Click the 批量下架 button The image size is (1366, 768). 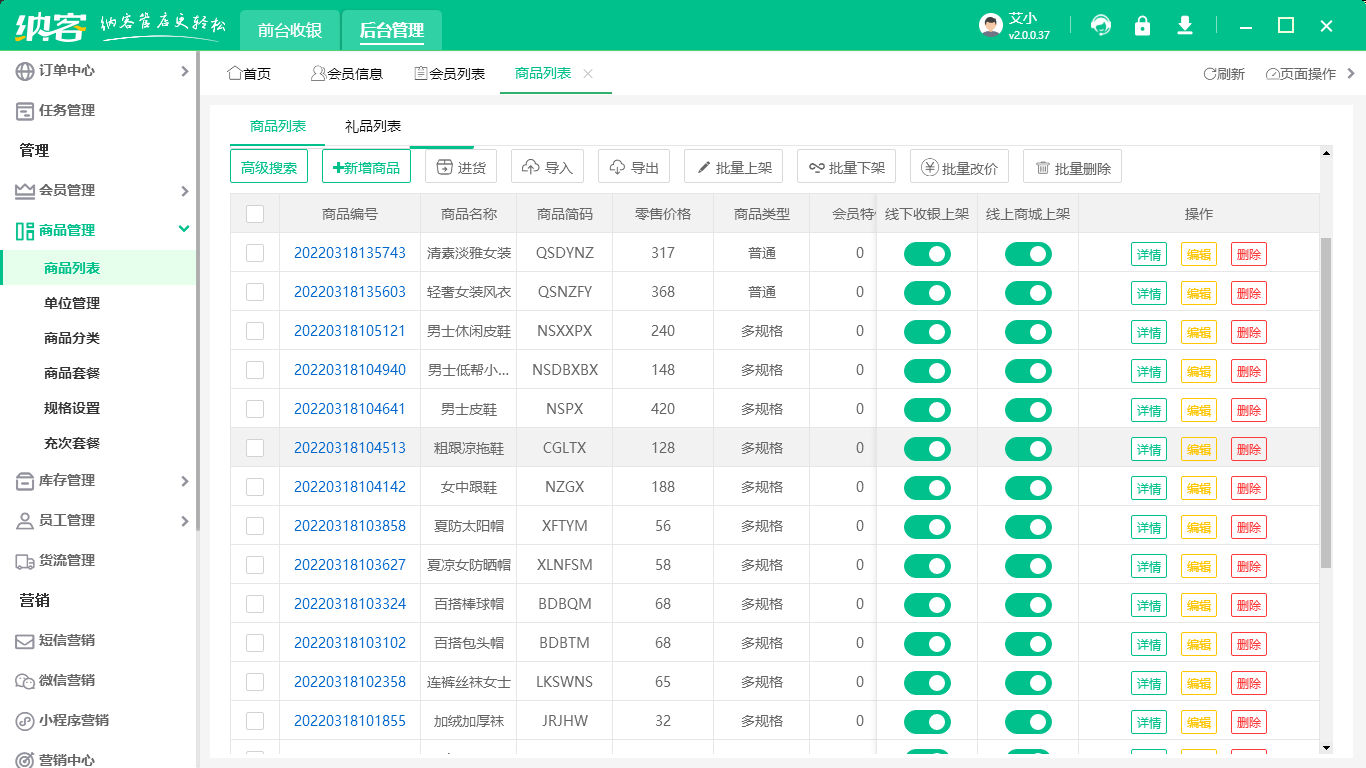point(846,167)
